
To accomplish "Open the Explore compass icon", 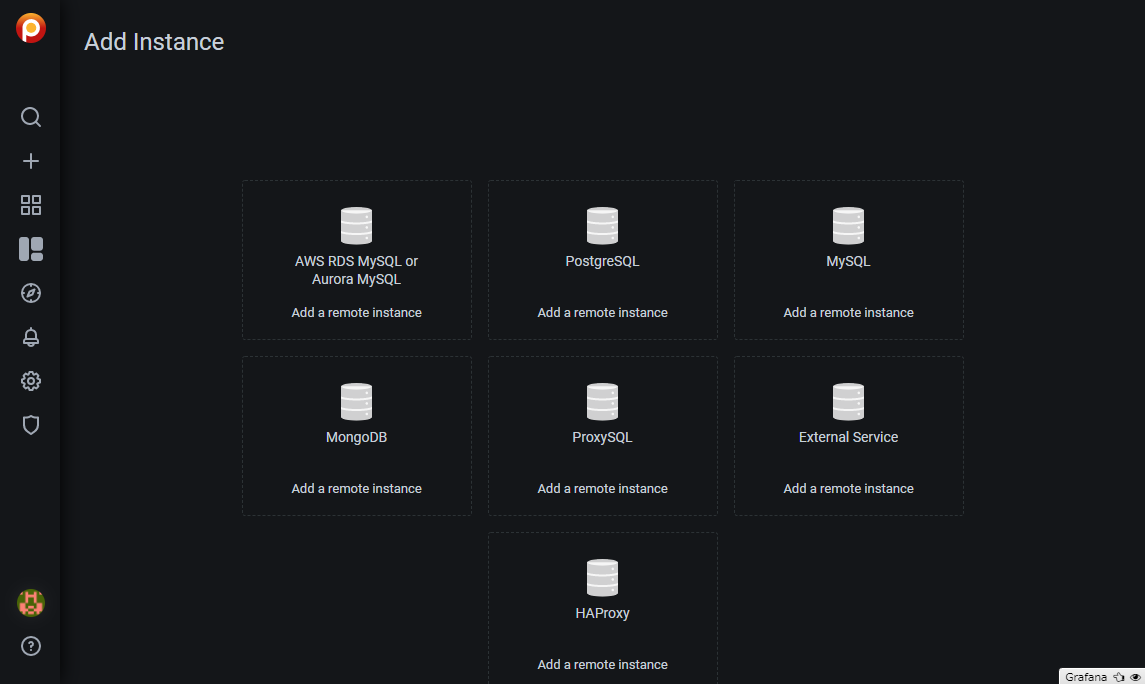I will tap(31, 293).
